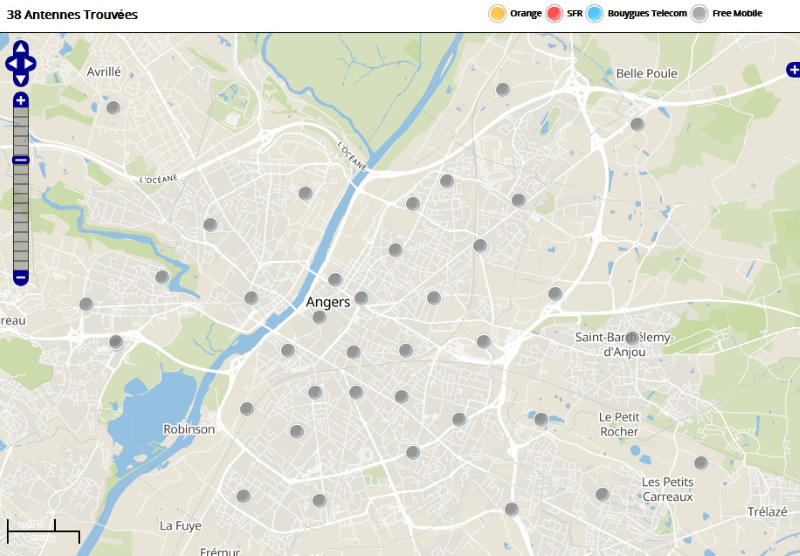Pan the map right with arrow control
Image resolution: width=800 pixels, height=556 pixels.
coord(31,64)
